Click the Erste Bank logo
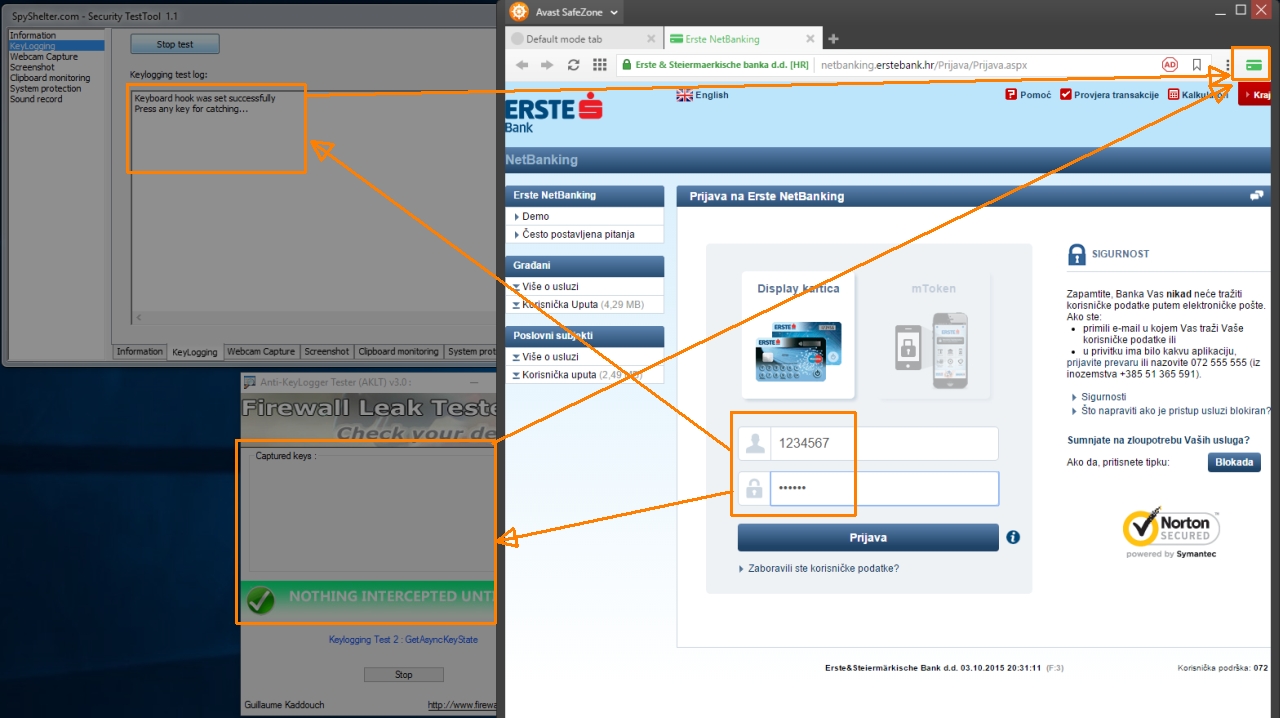The height and width of the screenshot is (718, 1280). click(x=554, y=112)
